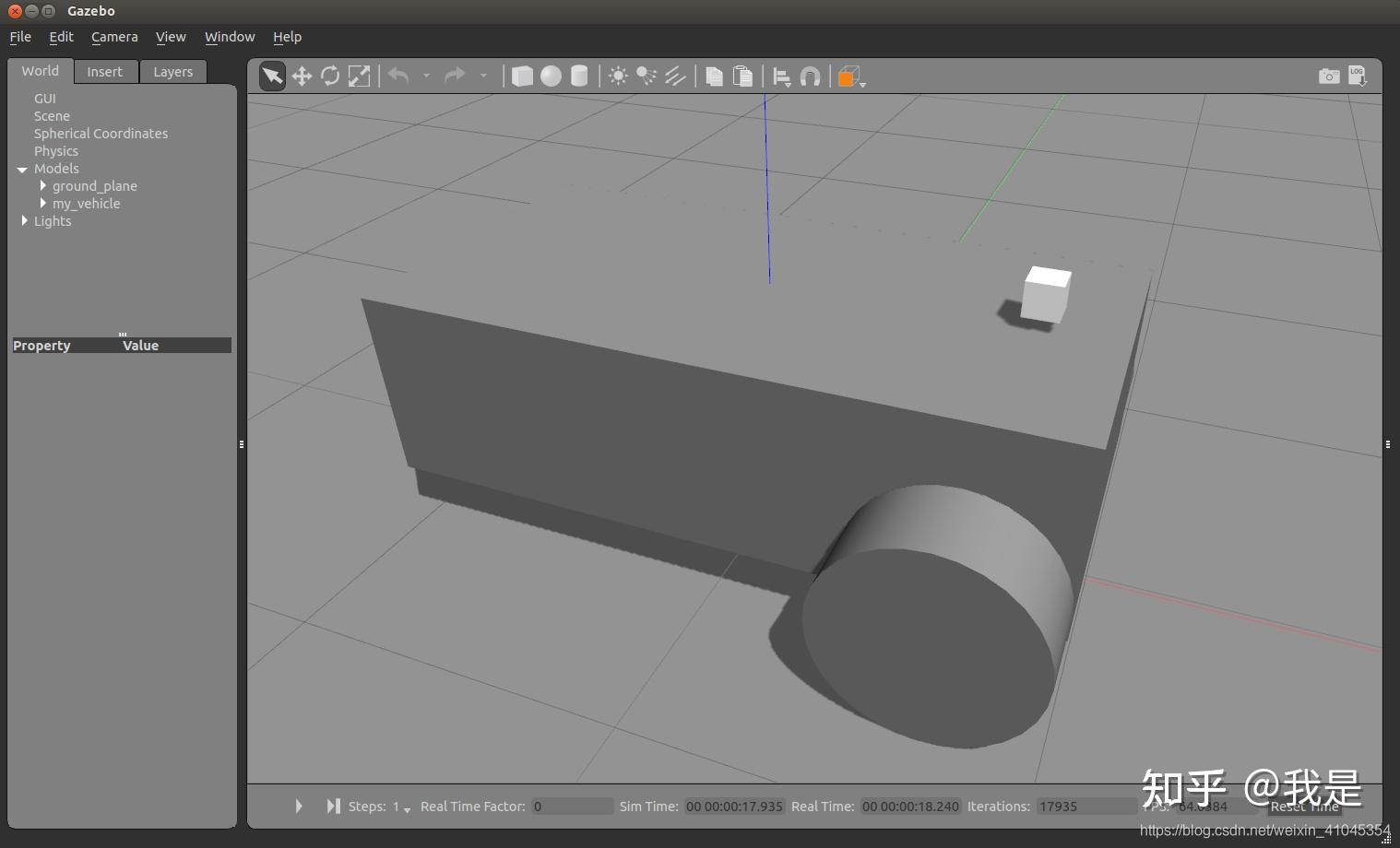
Task: Enable the selection arrow mode
Action: click(272, 77)
